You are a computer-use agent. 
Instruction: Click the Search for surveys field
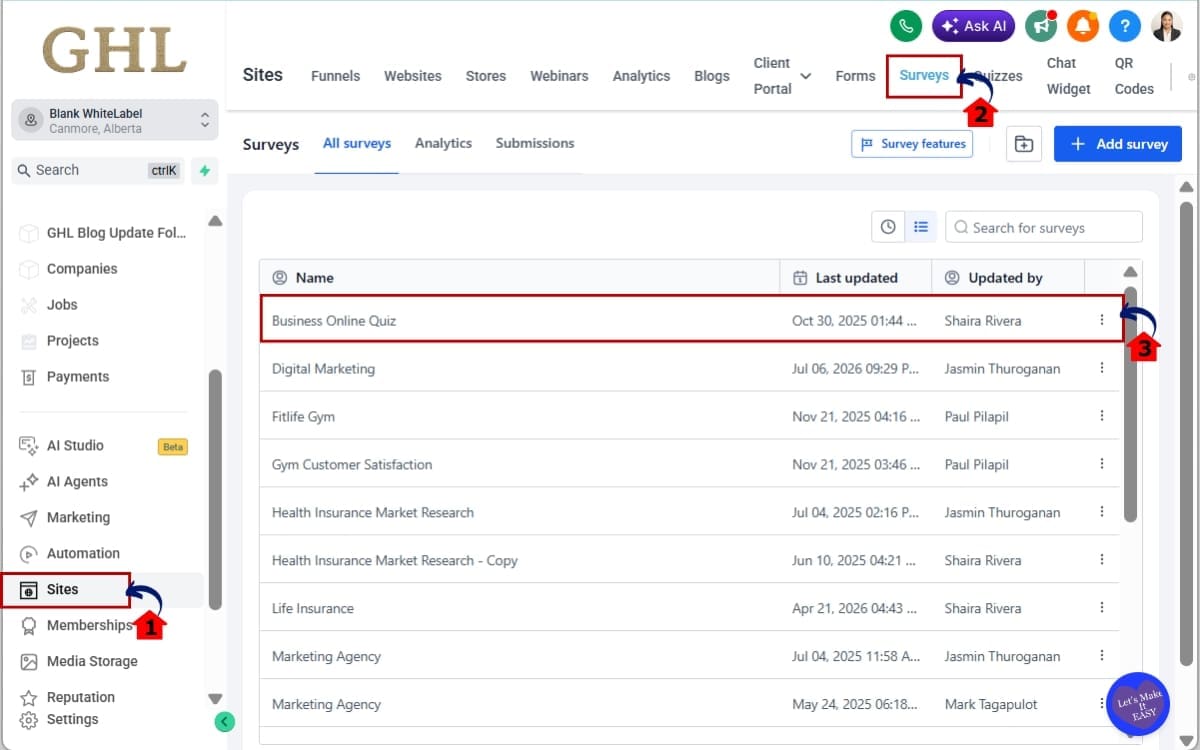point(1044,227)
